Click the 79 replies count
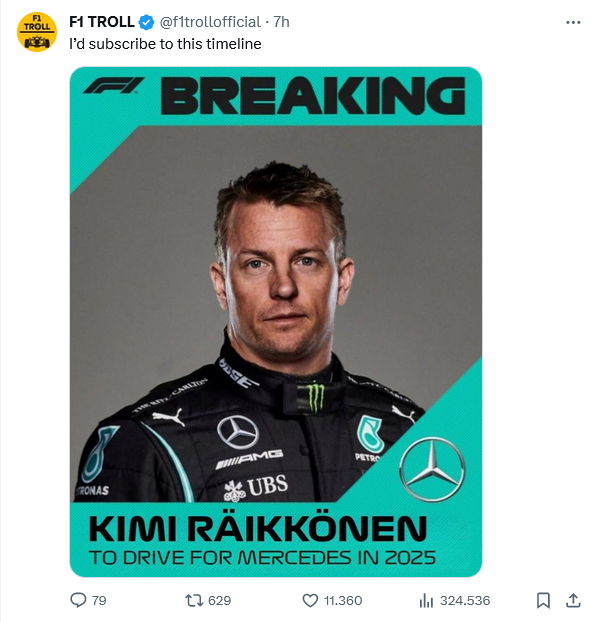 99,600
